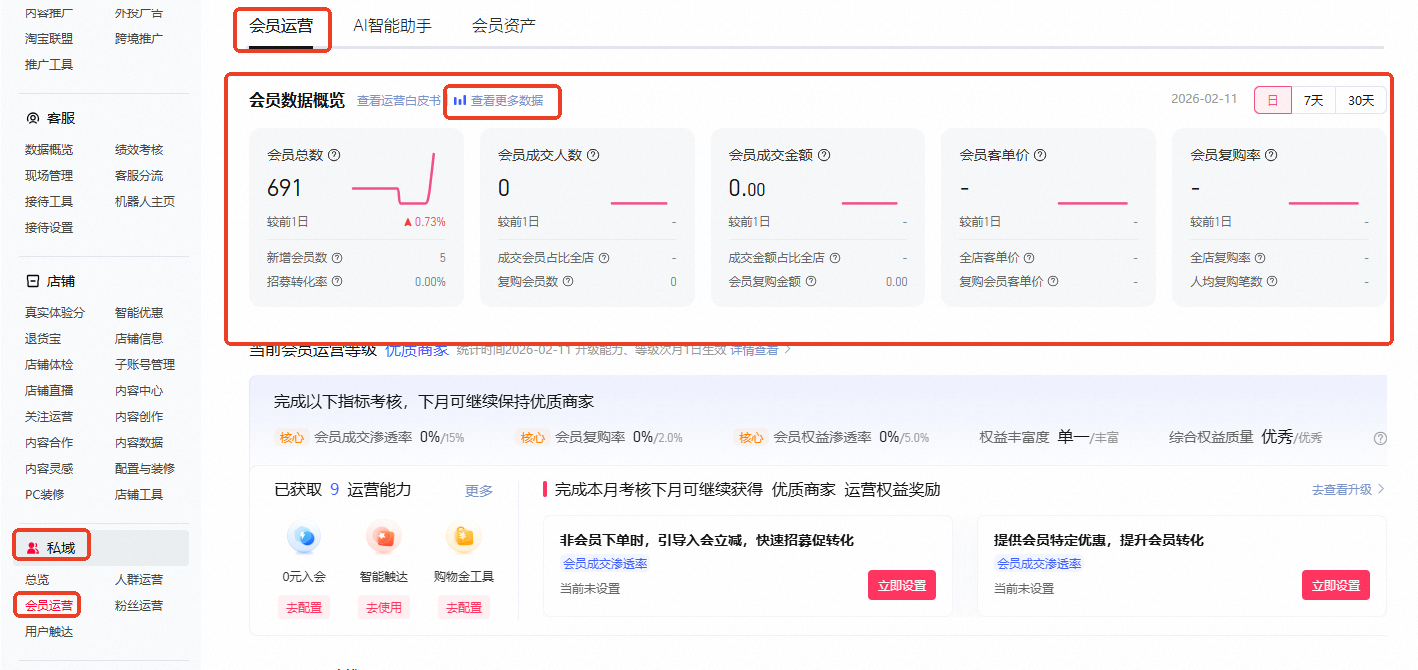Viewport: 1418px width, 670px height.
Task: Click the help icon beside 复购会员客单价
Action: point(1053,282)
